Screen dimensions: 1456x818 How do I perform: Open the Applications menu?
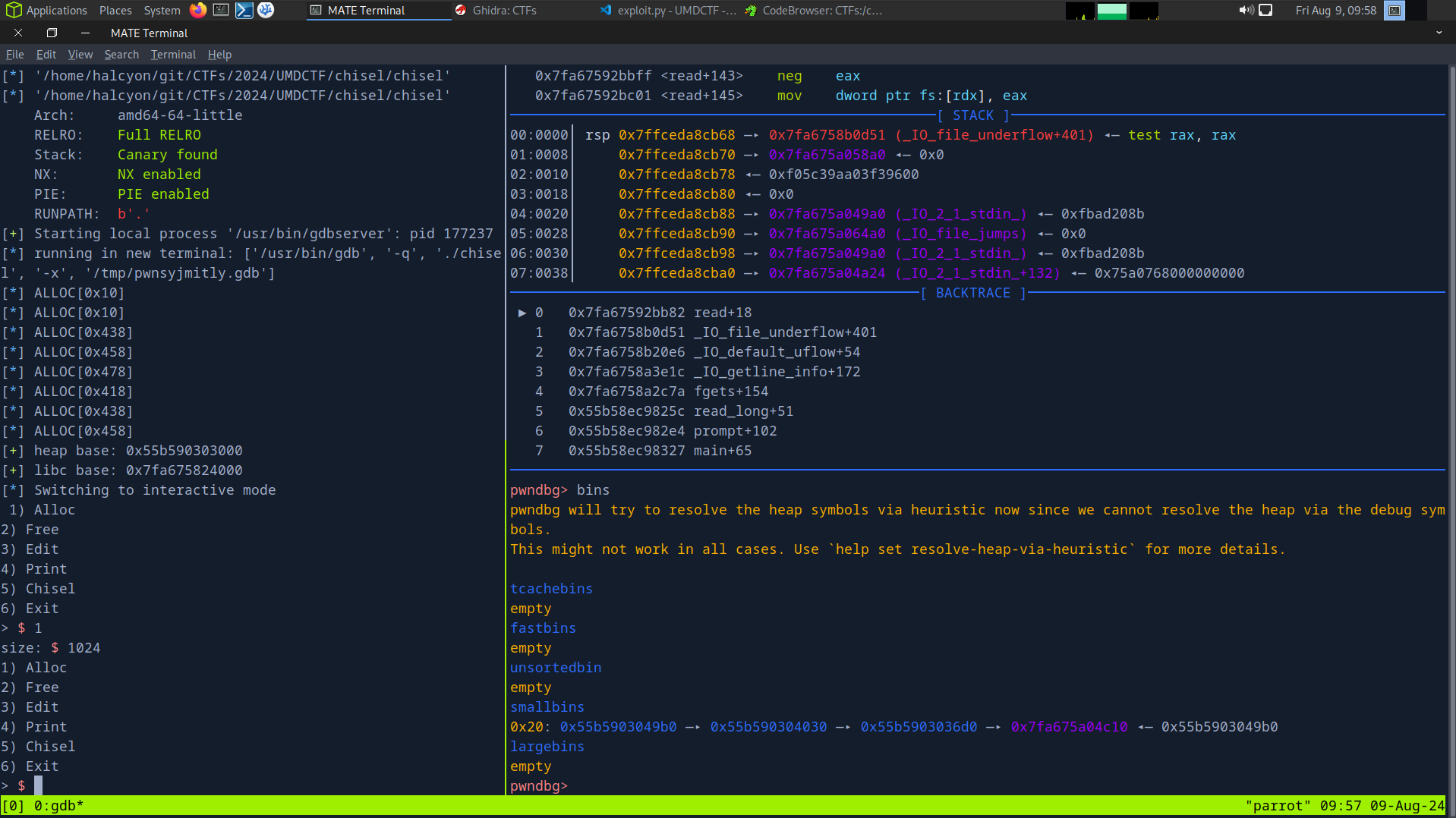[x=47, y=10]
